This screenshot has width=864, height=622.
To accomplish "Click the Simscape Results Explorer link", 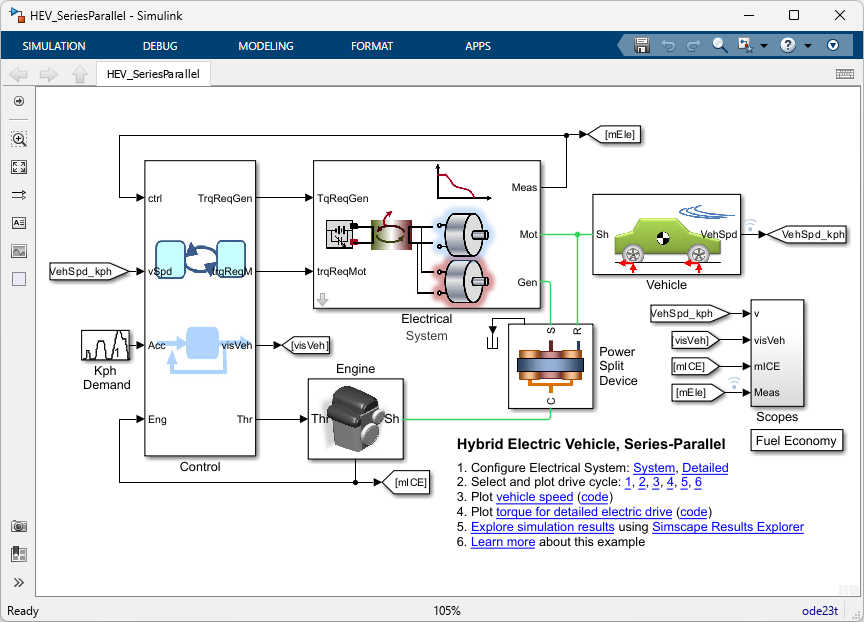I will click(x=727, y=527).
